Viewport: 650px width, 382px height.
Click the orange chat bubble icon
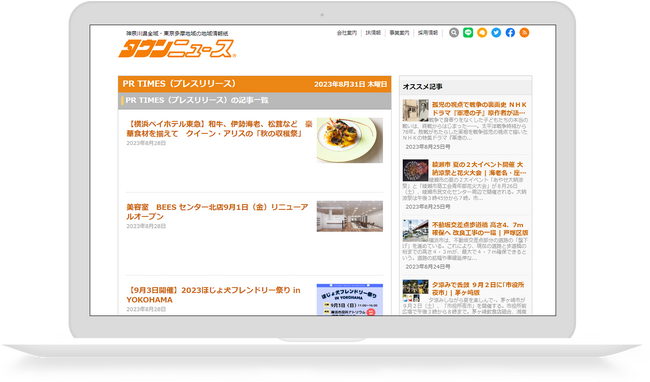click(482, 33)
